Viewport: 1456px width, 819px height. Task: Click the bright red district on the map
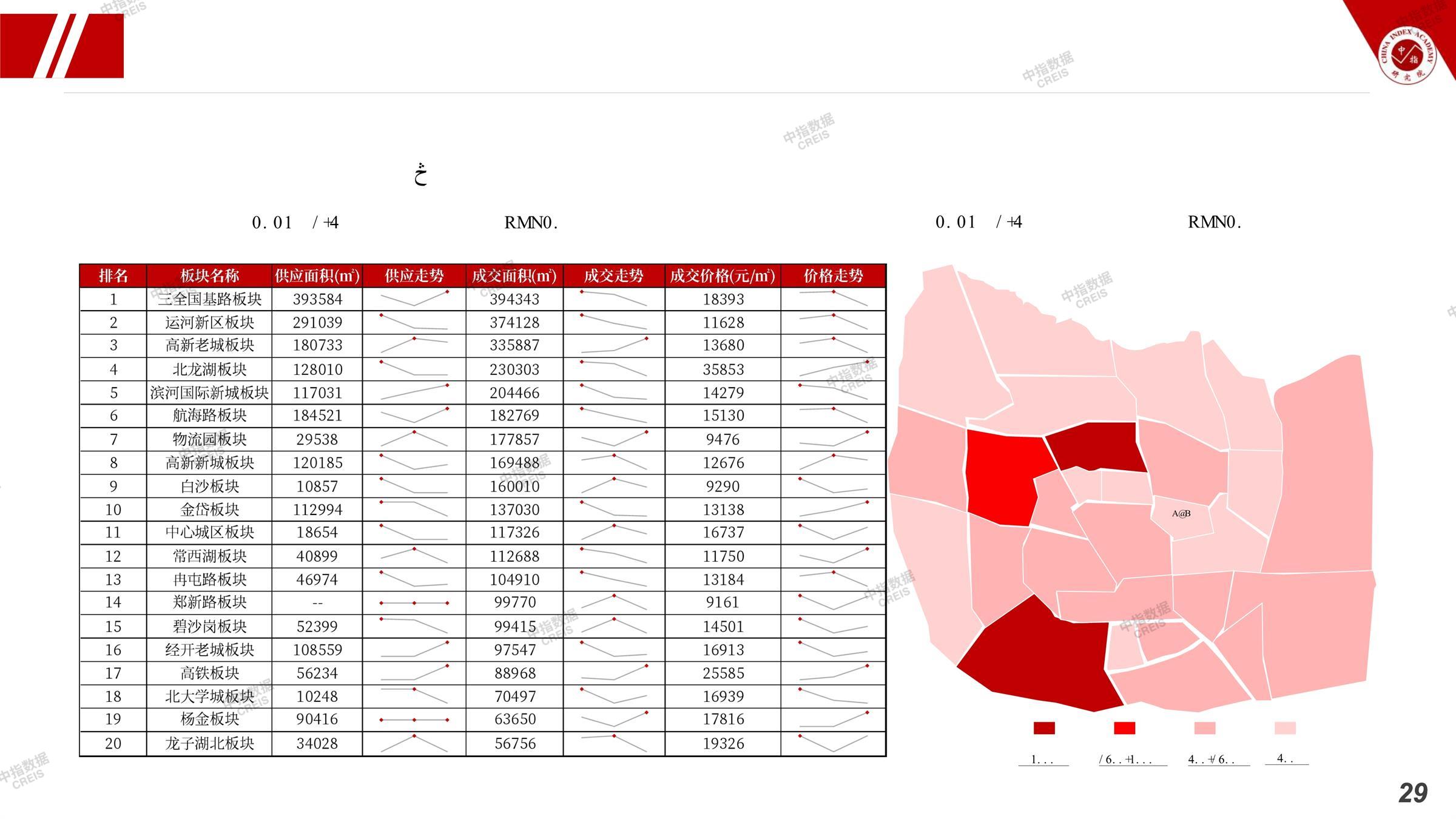[x=1001, y=476]
